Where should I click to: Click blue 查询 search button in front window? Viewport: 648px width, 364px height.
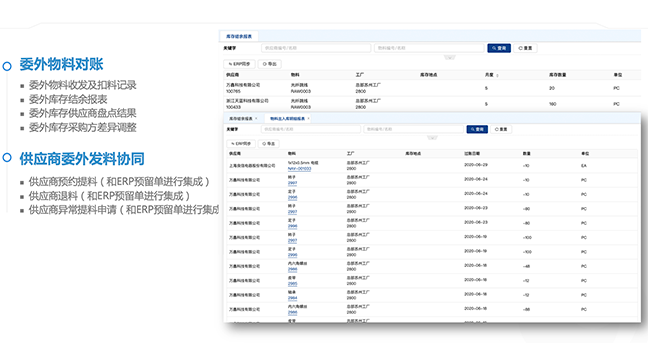click(477, 129)
